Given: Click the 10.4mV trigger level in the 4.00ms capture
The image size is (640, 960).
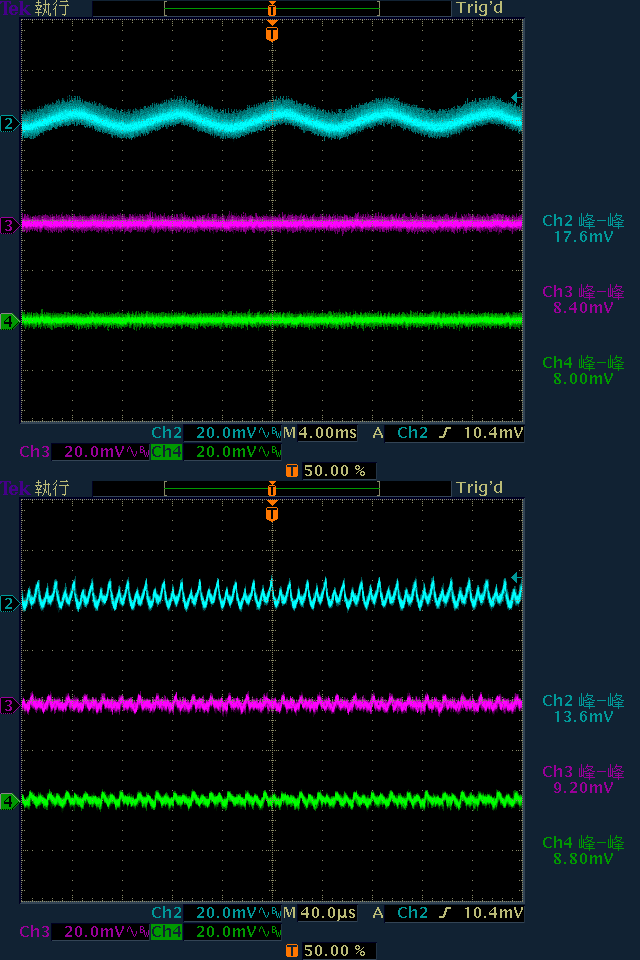Looking at the screenshot, I should coord(493,433).
